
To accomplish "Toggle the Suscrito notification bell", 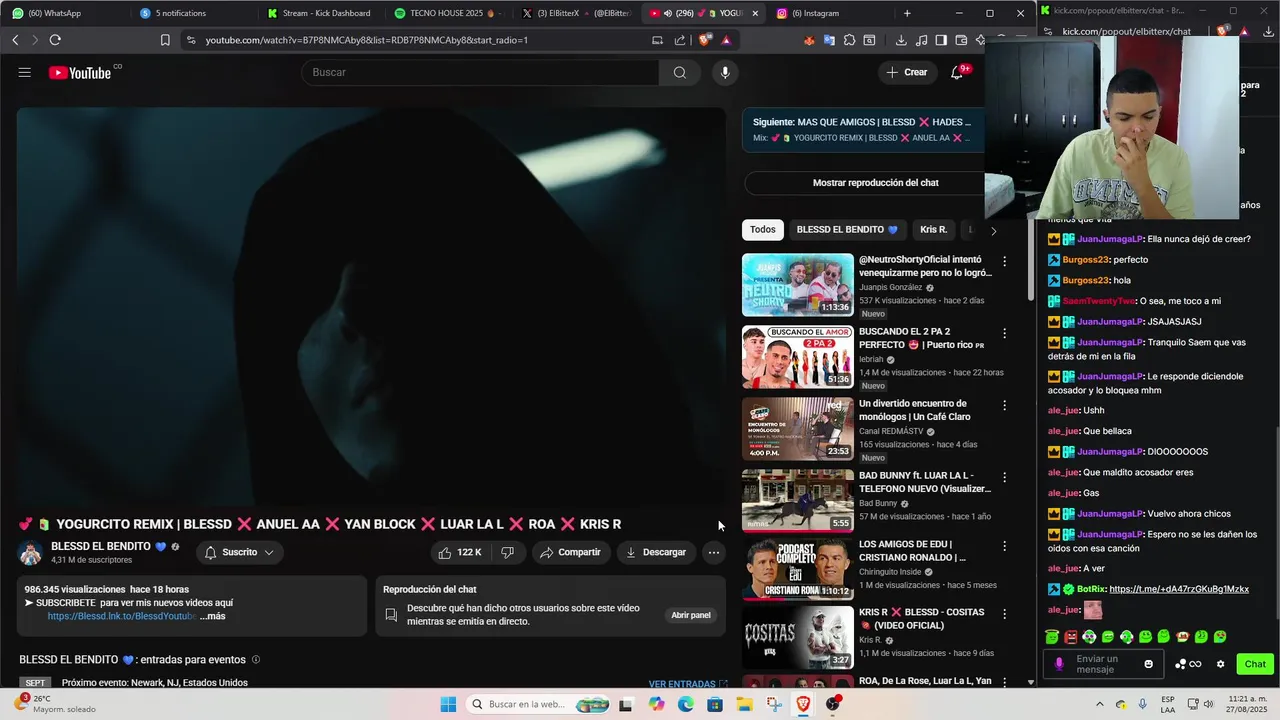I will tap(211, 552).
